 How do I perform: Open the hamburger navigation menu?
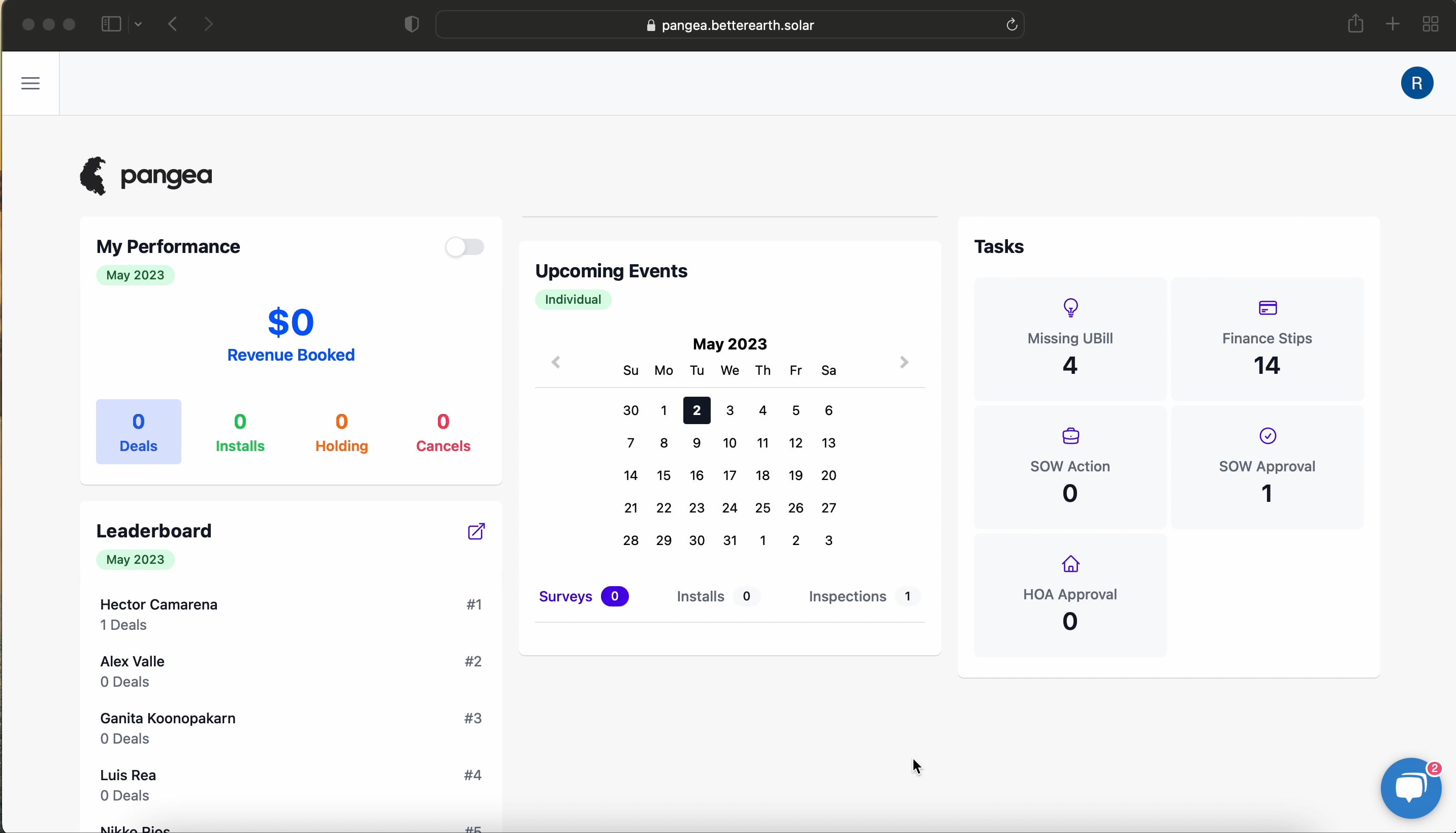[x=30, y=83]
